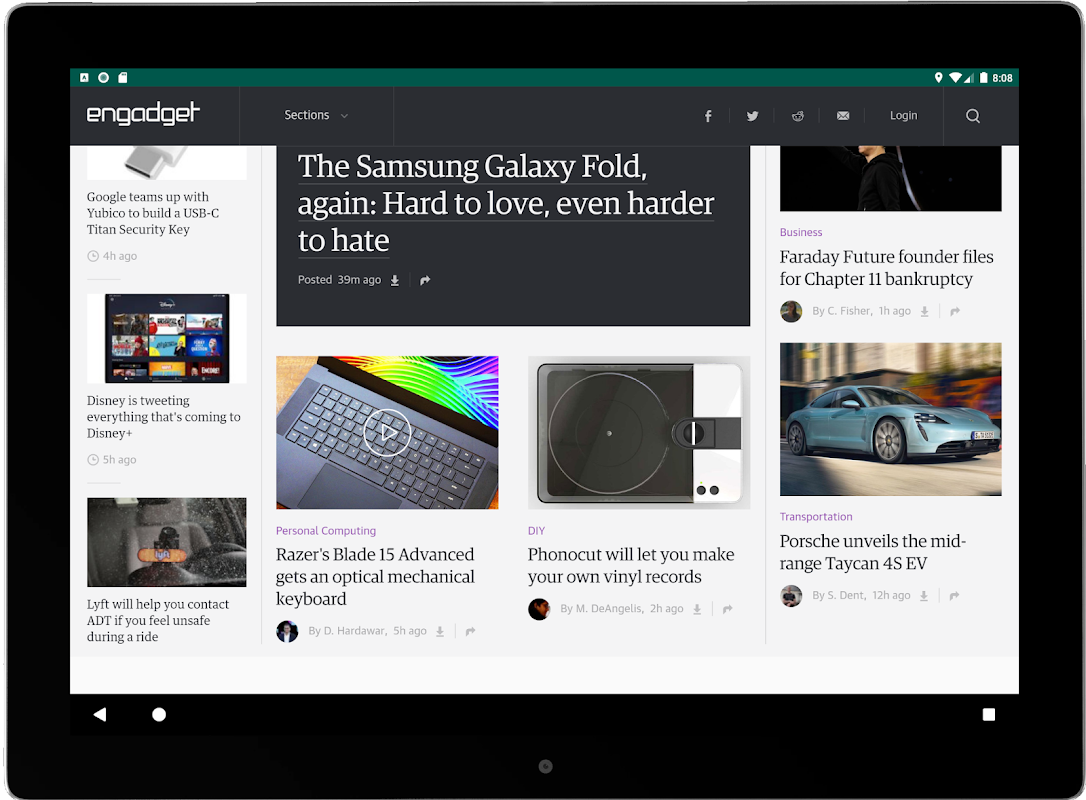This screenshot has width=1086, height=800.
Task: Click the Posted 39m ago text
Action: point(339,280)
